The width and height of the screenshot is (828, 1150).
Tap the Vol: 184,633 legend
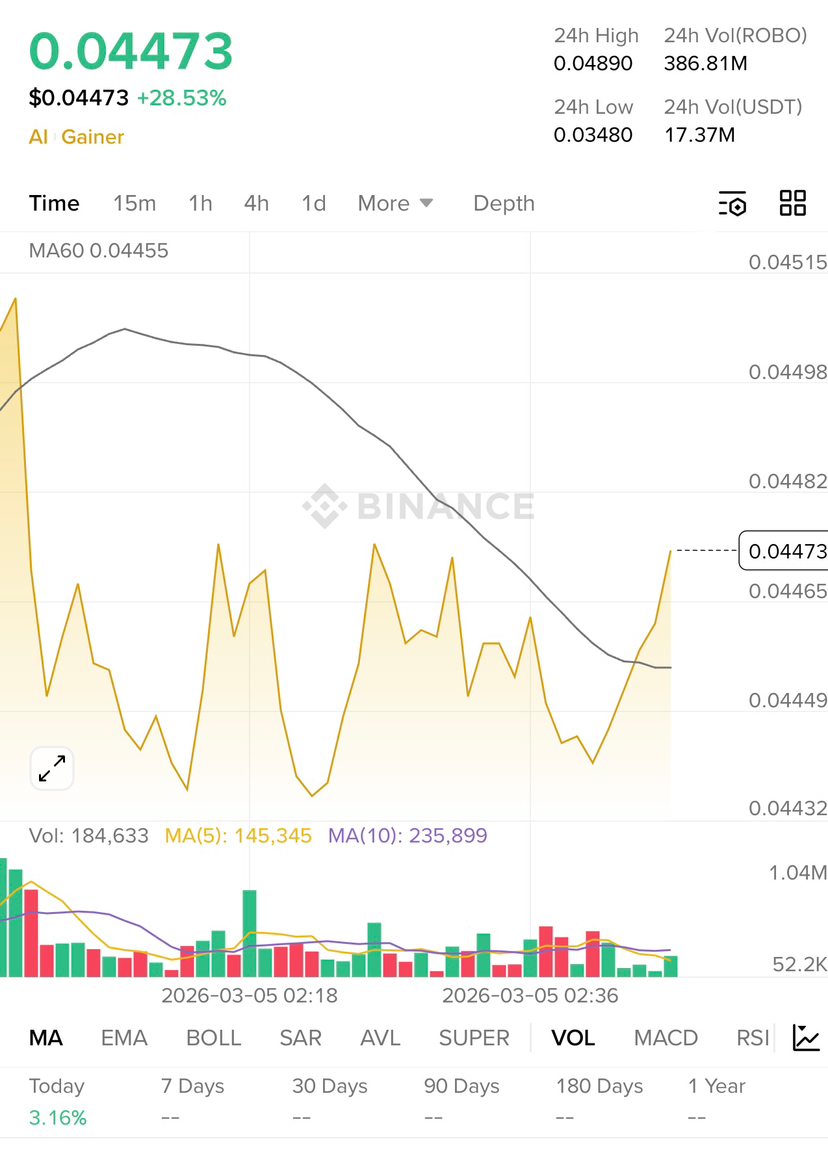tap(88, 835)
